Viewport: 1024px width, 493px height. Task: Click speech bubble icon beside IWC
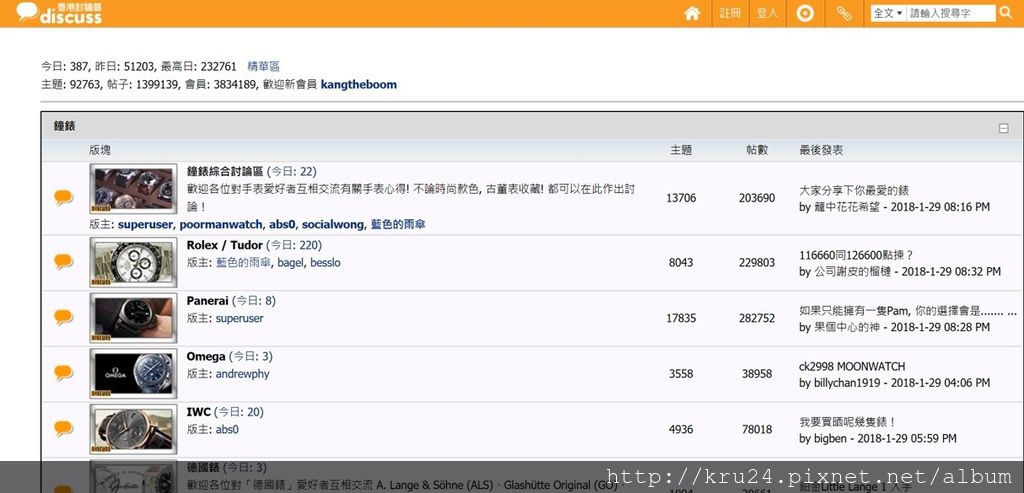(x=63, y=428)
